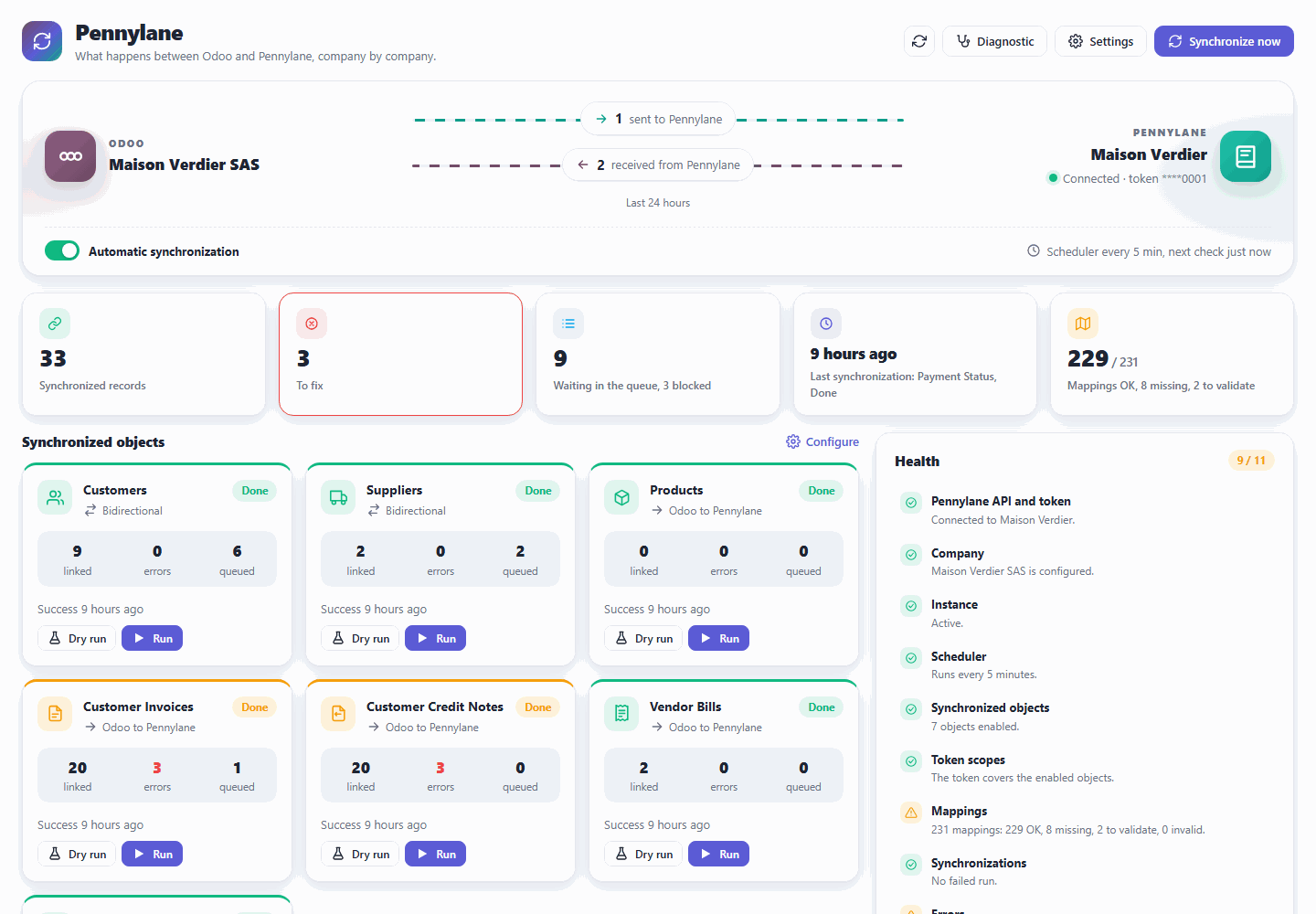The image size is (1316, 914).
Task: Click the '2 received from Pennylane' pill
Action: (x=658, y=165)
